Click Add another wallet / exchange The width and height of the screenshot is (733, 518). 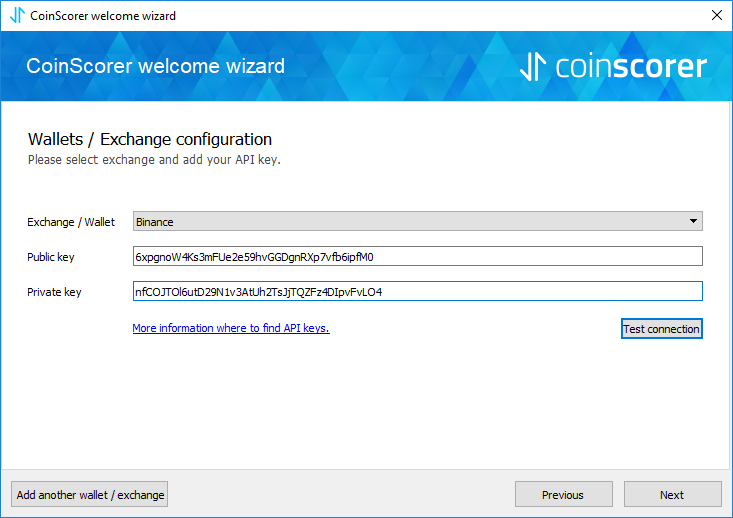click(x=90, y=495)
